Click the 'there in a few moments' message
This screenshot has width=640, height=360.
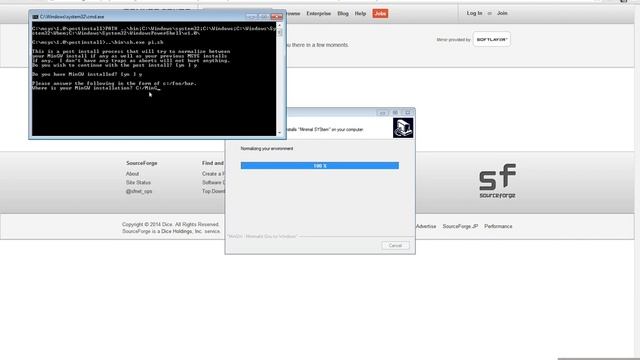click(318, 45)
